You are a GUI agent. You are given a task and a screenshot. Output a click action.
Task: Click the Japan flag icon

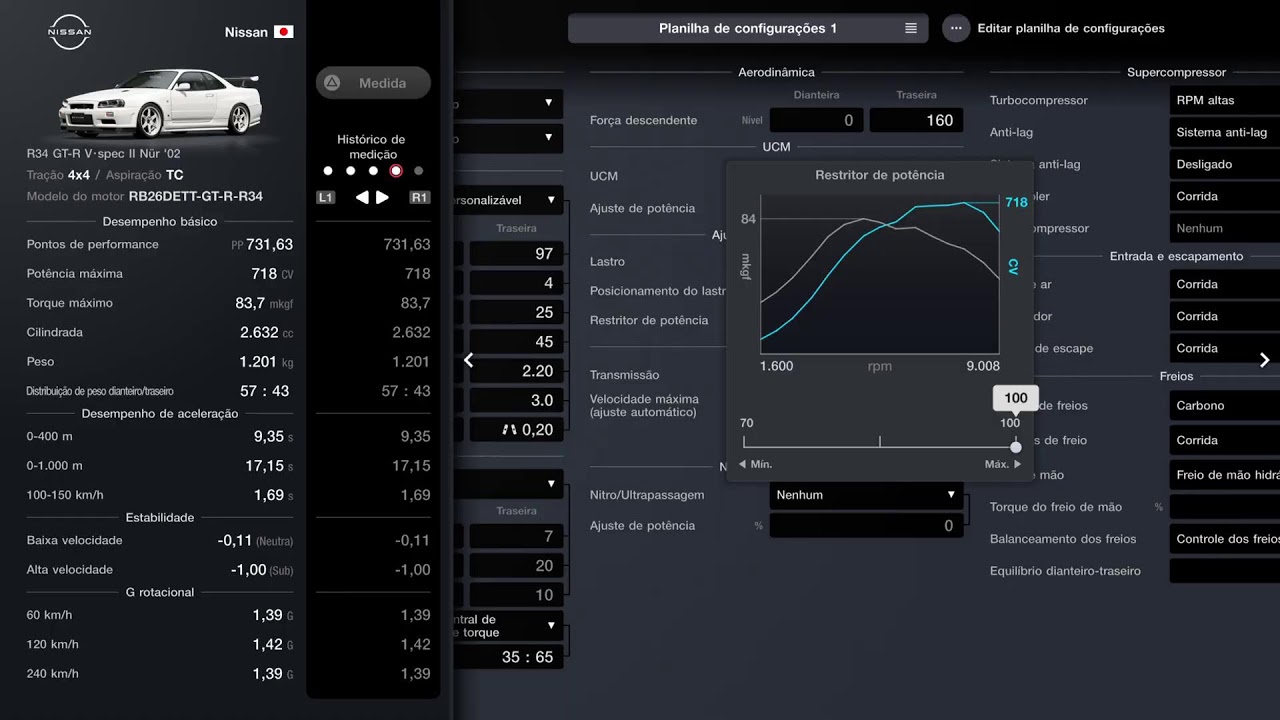pyautogui.click(x=284, y=32)
